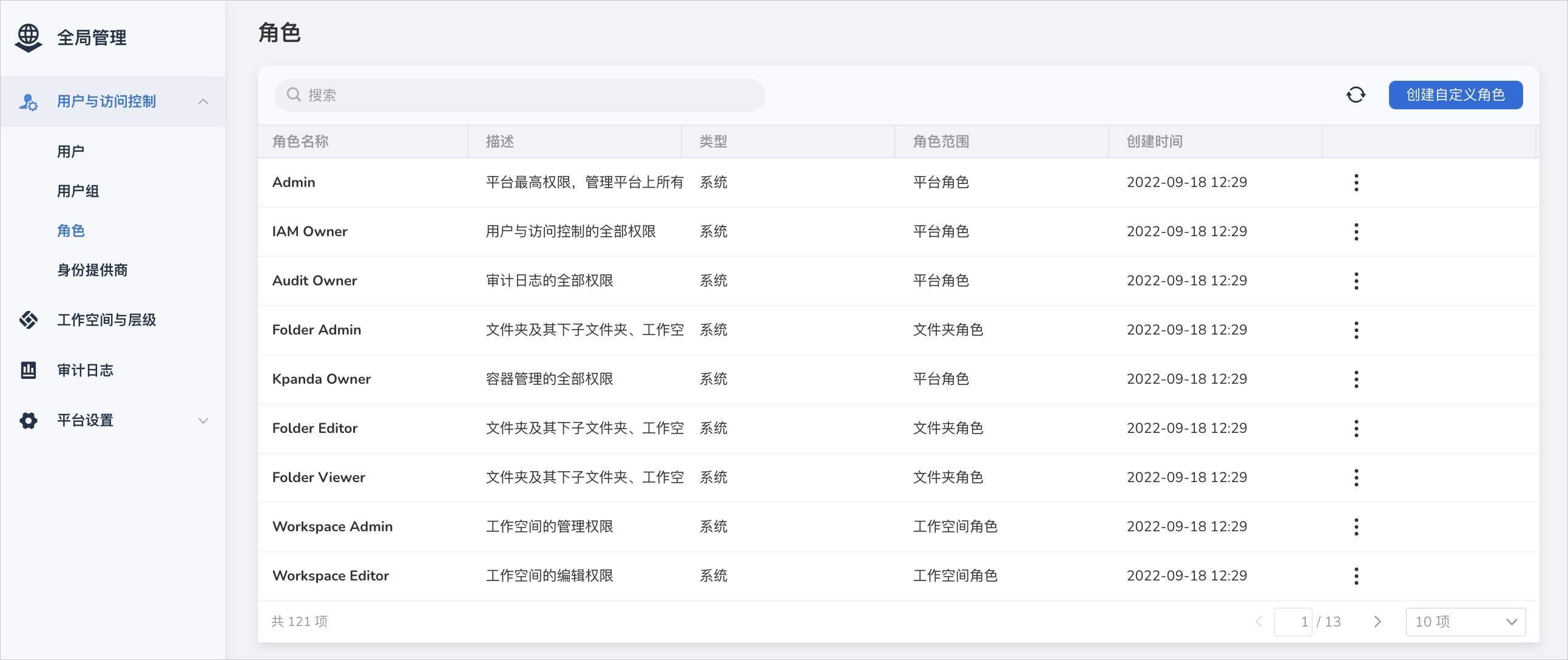Click the Folder Admin role name

coord(317,330)
